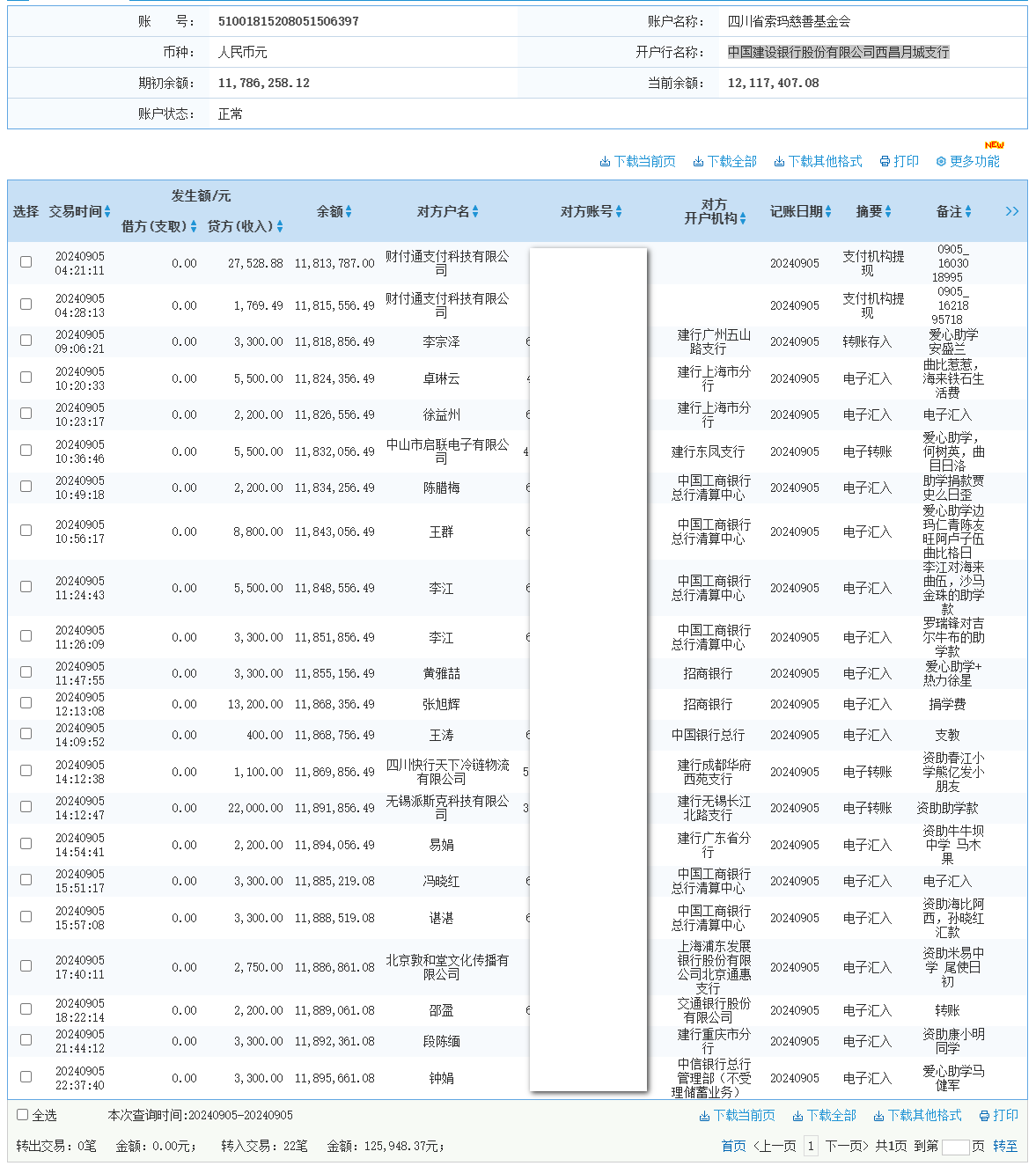Screen dimensions: 1036x1166
Task: Sort by 记账日期 column arrows
Action: click(828, 211)
